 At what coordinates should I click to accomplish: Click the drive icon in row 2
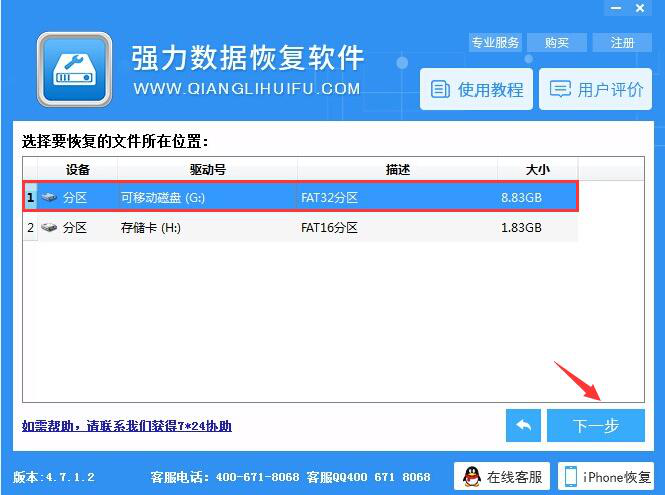coord(49,227)
